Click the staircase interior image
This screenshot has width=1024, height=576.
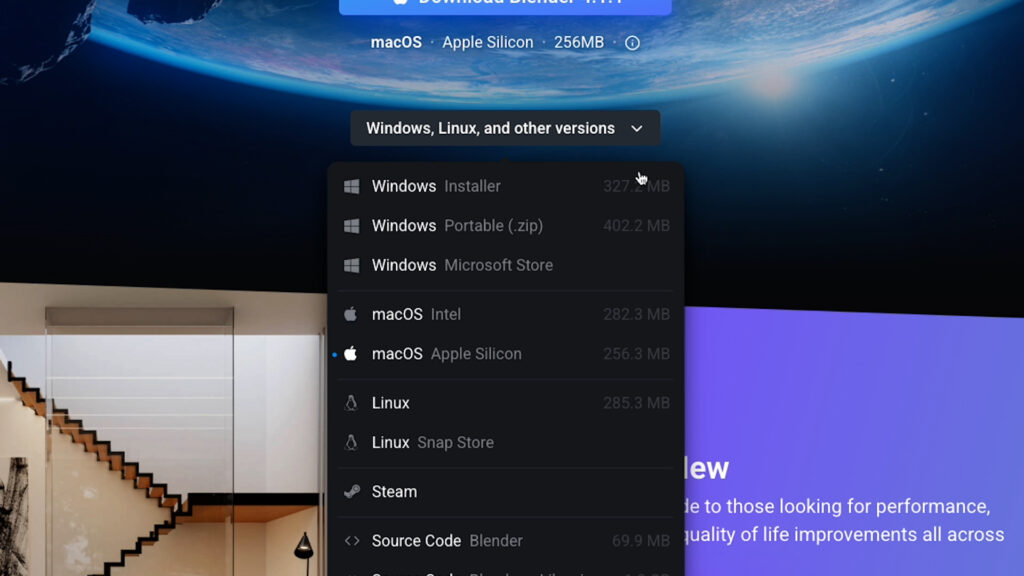pyautogui.click(x=163, y=431)
